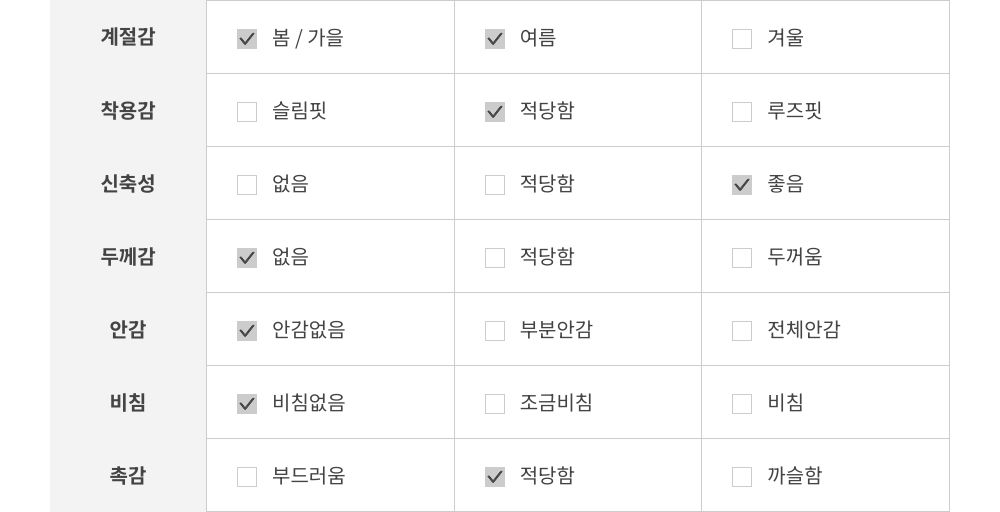Click the 촉감 row header label

128,476
